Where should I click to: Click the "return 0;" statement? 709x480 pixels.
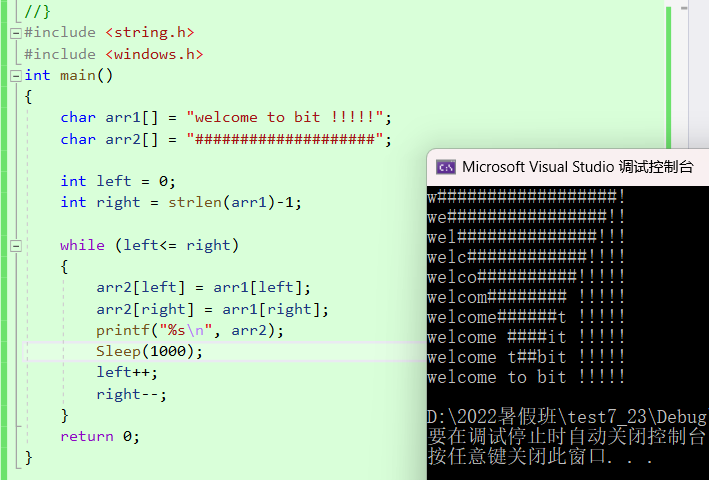(100, 436)
